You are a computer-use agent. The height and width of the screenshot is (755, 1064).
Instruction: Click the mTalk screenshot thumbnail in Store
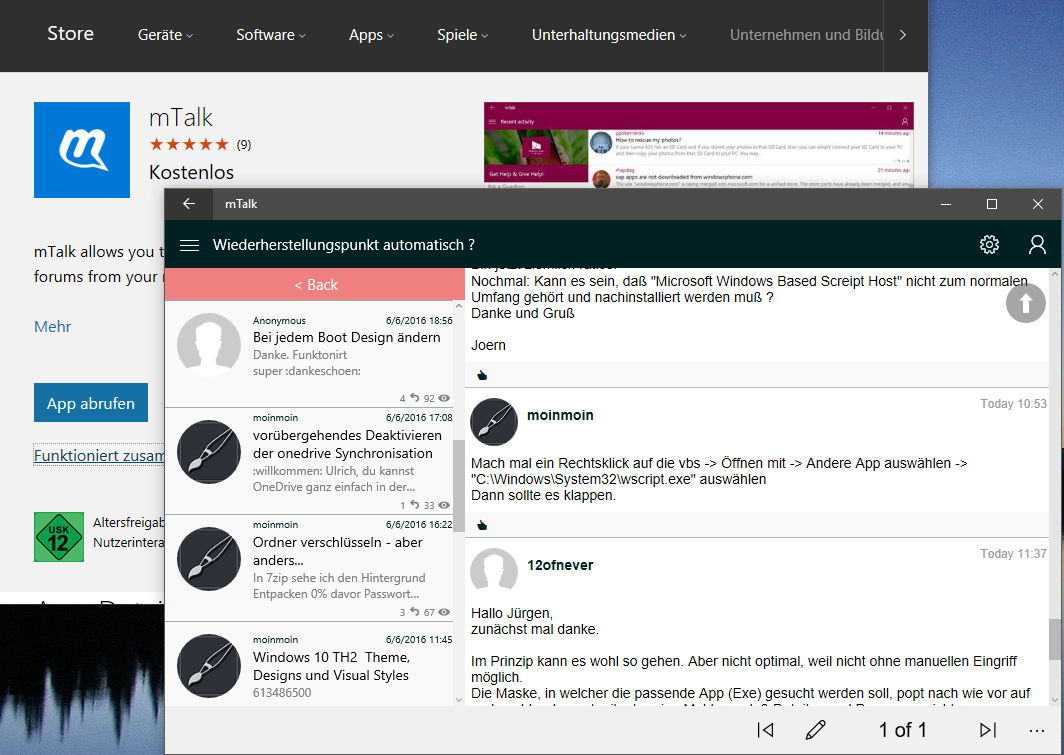click(698, 145)
